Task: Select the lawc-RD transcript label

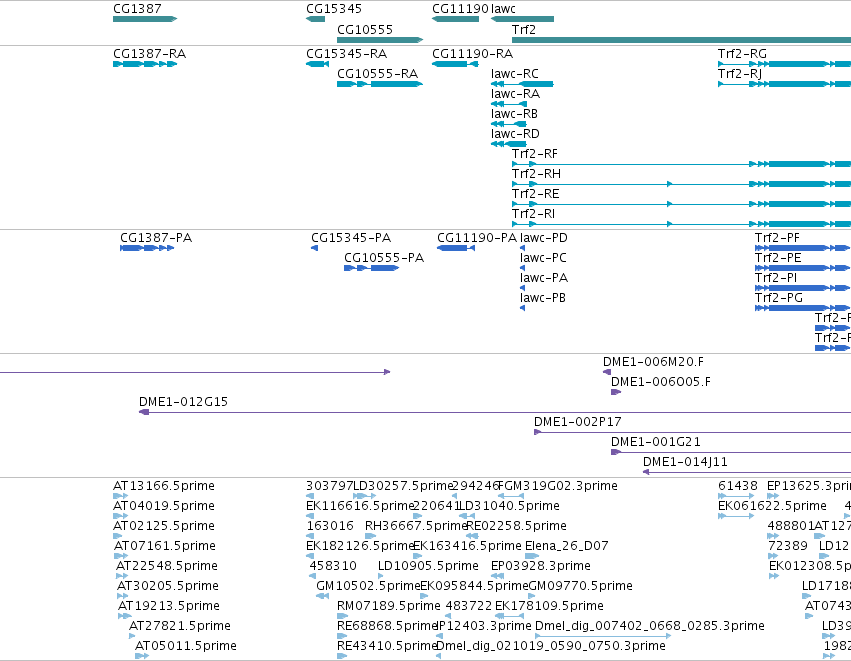Action: pos(515,134)
